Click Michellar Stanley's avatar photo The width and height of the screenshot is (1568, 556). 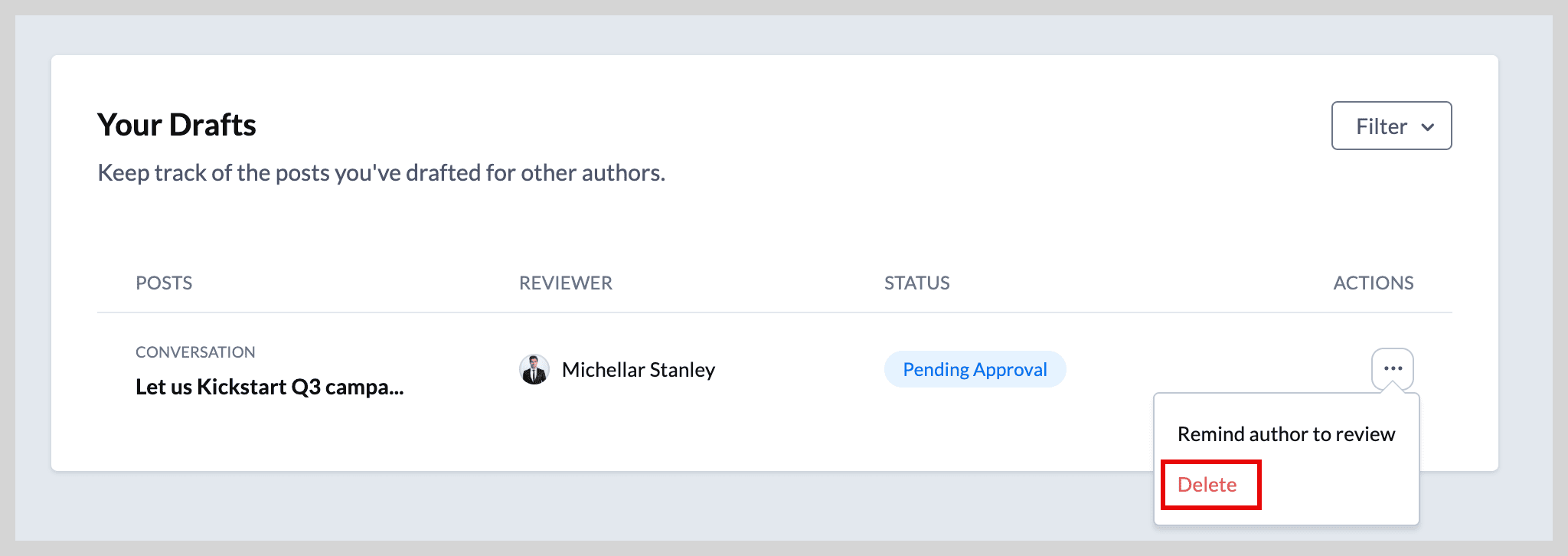[534, 369]
